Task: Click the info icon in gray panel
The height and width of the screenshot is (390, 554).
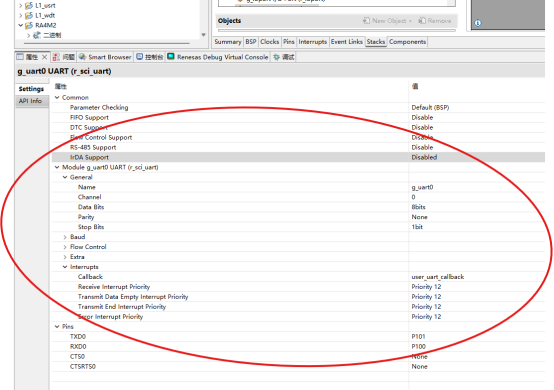Action: click(x=478, y=23)
